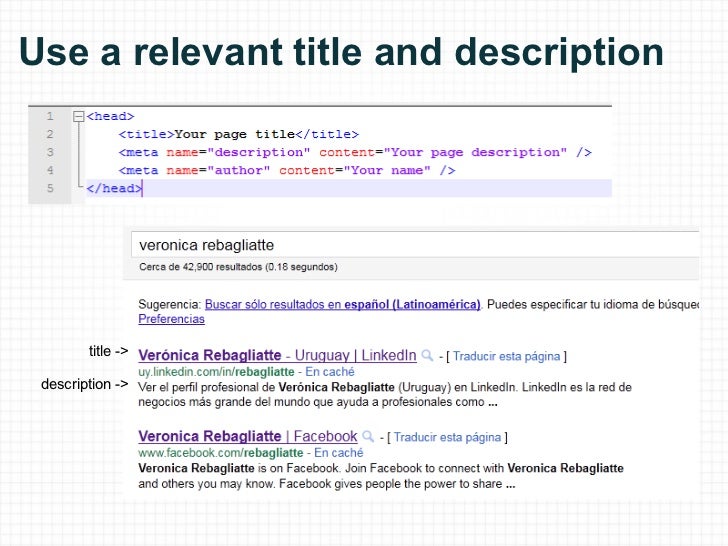Click the 'Your name' string in code

tap(387, 170)
